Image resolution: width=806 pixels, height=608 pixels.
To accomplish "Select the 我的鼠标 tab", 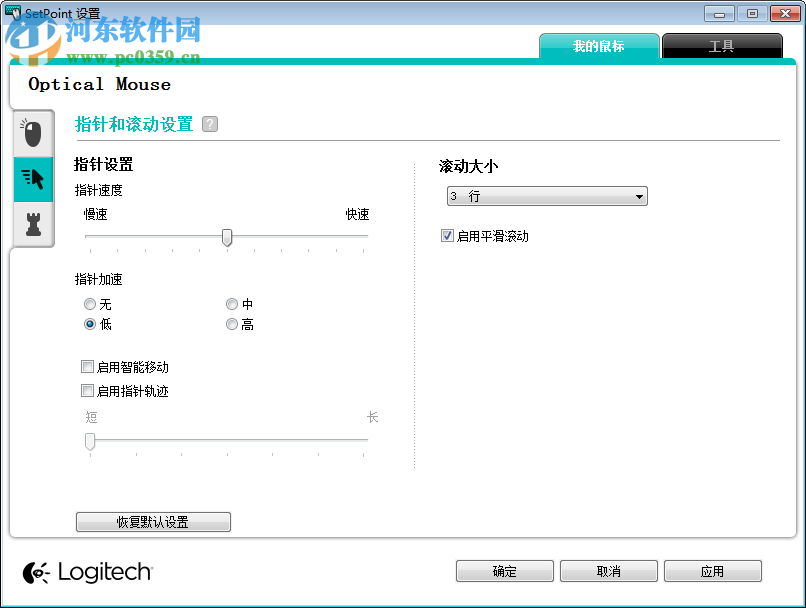I will (x=599, y=46).
